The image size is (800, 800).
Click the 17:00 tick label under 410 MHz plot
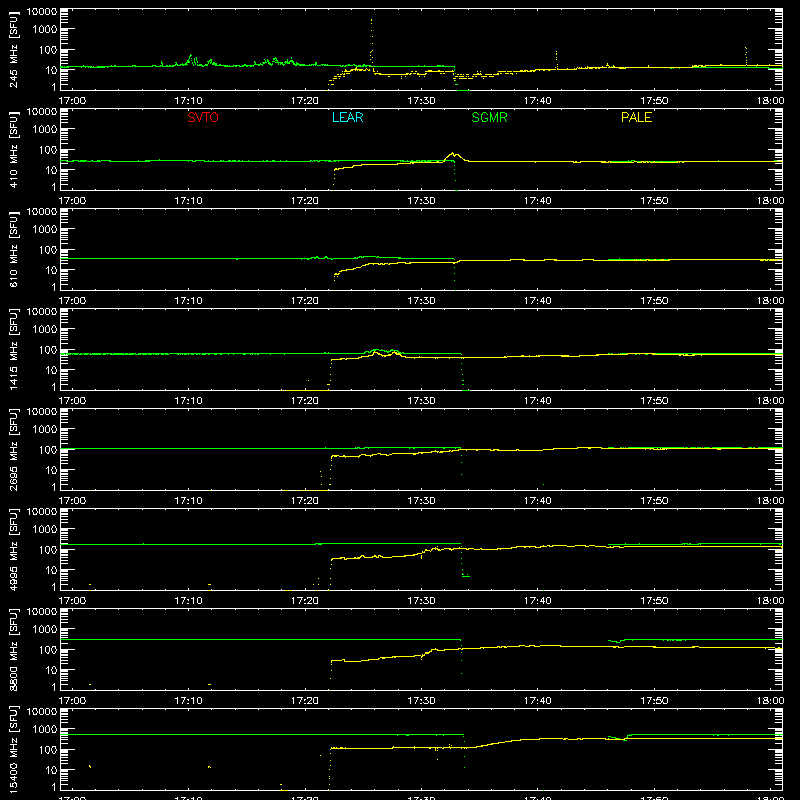(72, 201)
